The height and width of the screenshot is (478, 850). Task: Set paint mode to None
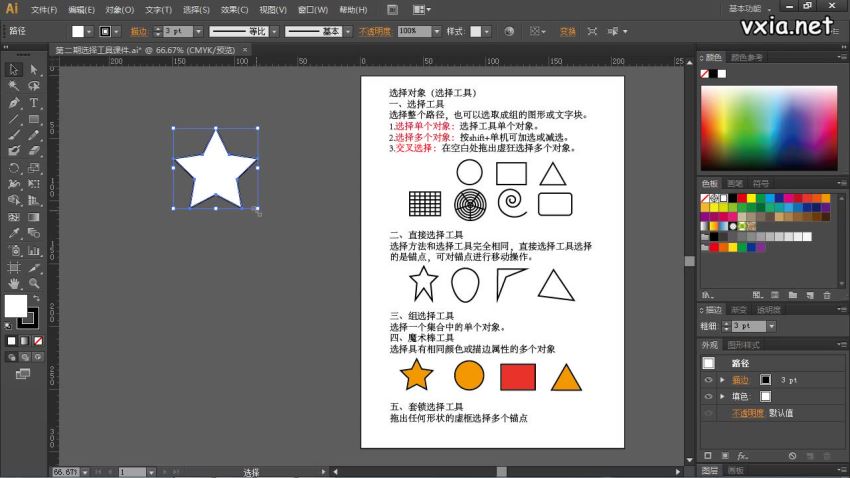tap(38, 341)
